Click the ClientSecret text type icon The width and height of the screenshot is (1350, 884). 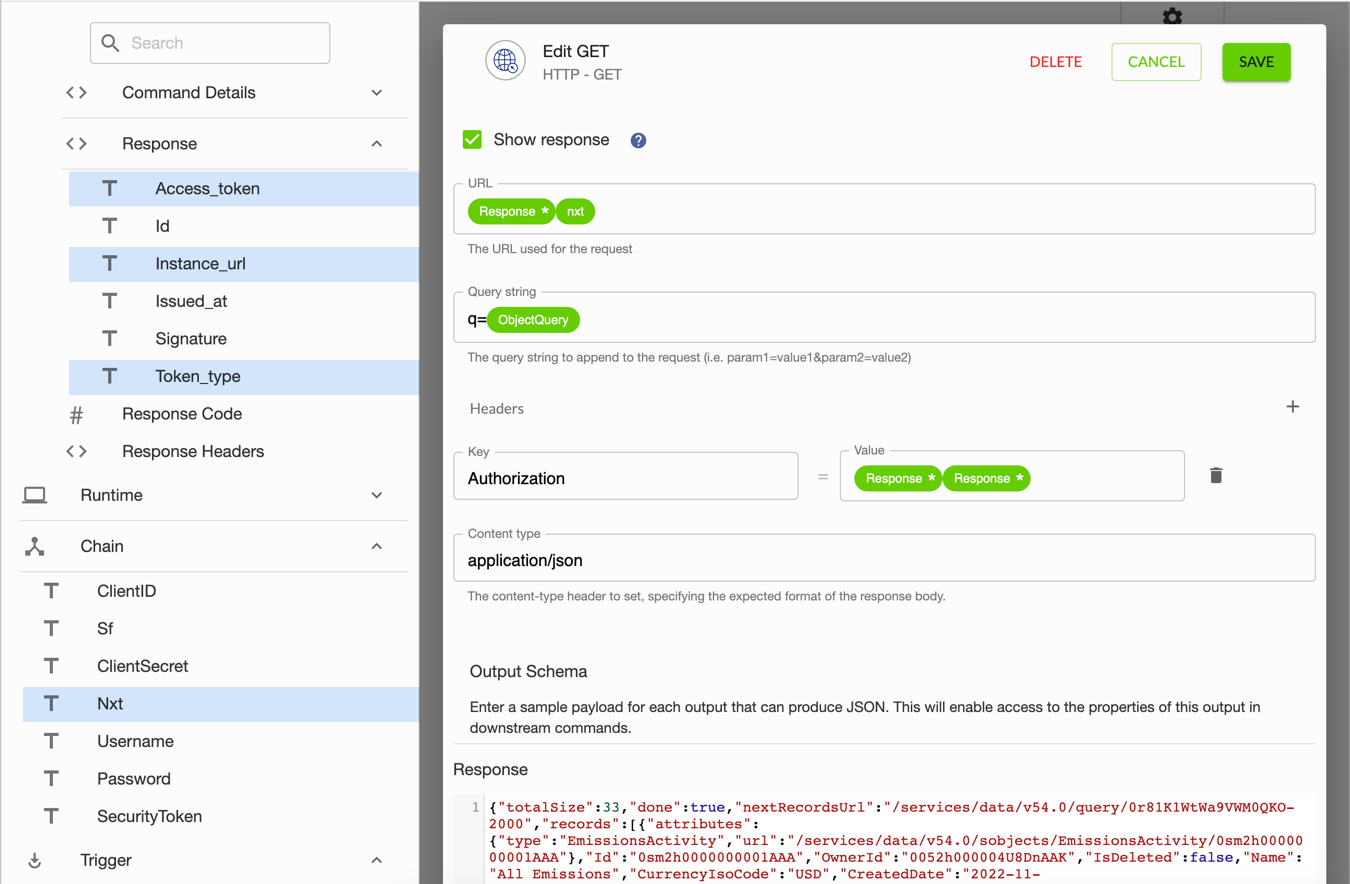pos(52,666)
